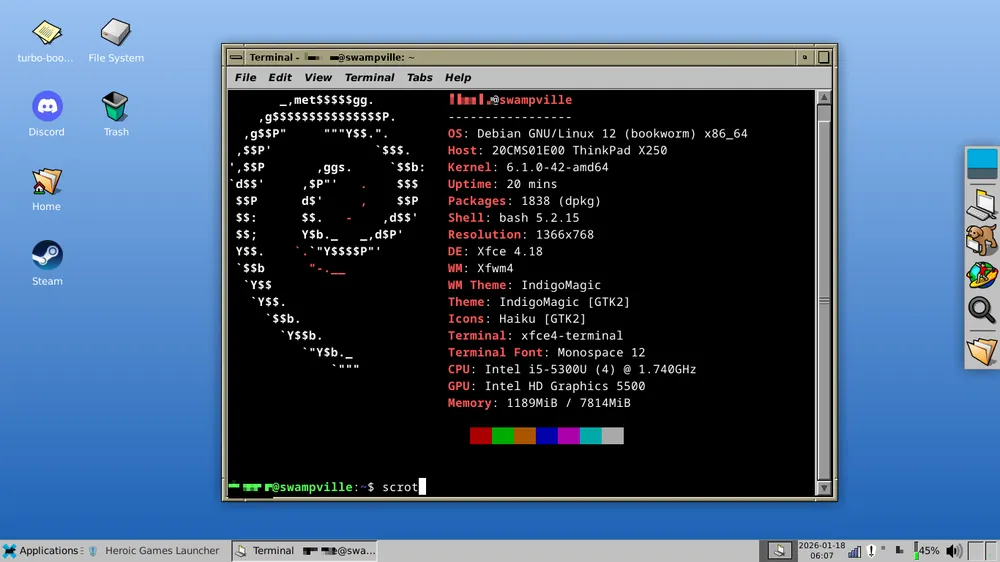This screenshot has height=562, width=1000.
Task: Click the terminal emulator icon in dock
Action: click(982, 203)
